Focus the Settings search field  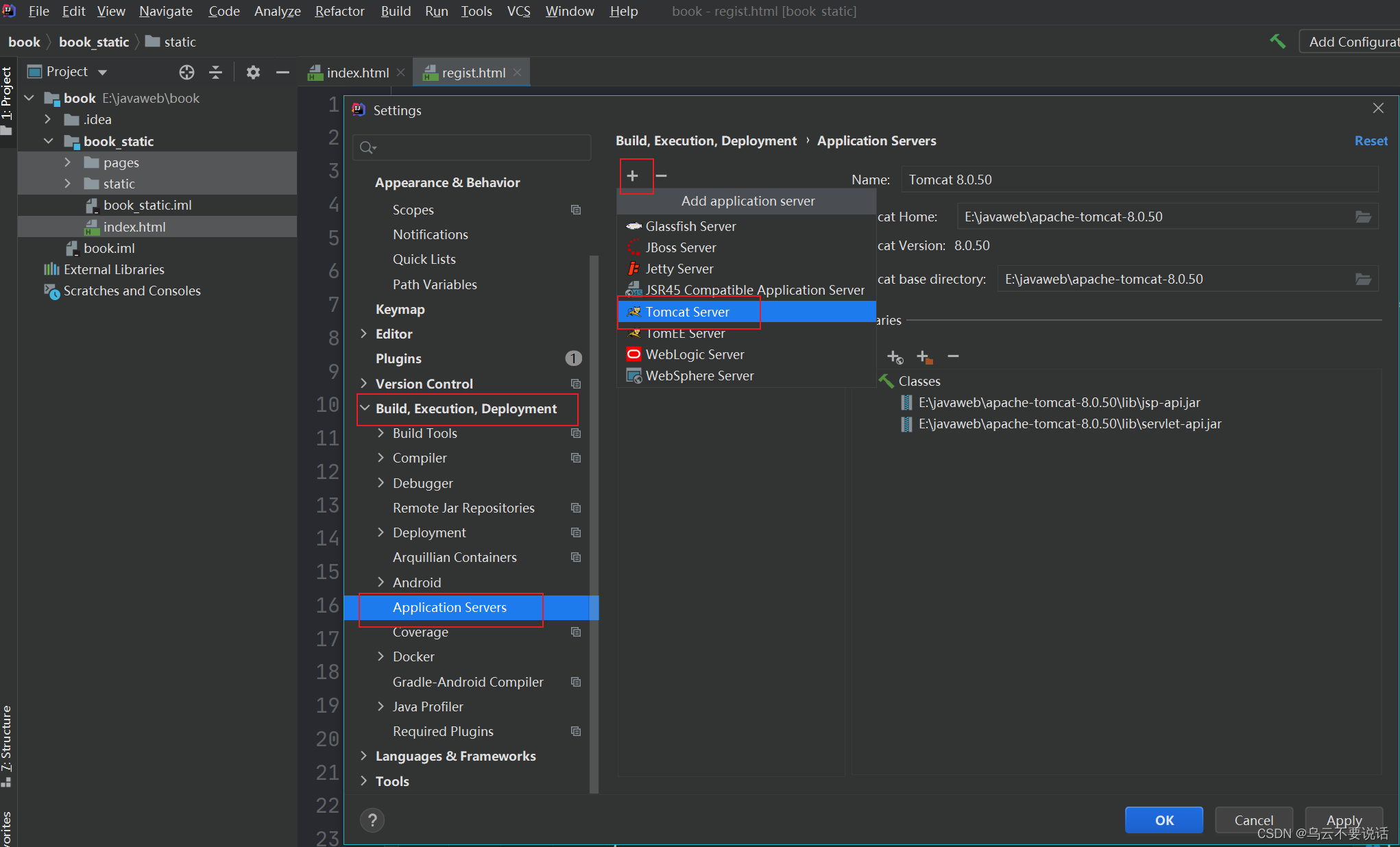point(472,147)
